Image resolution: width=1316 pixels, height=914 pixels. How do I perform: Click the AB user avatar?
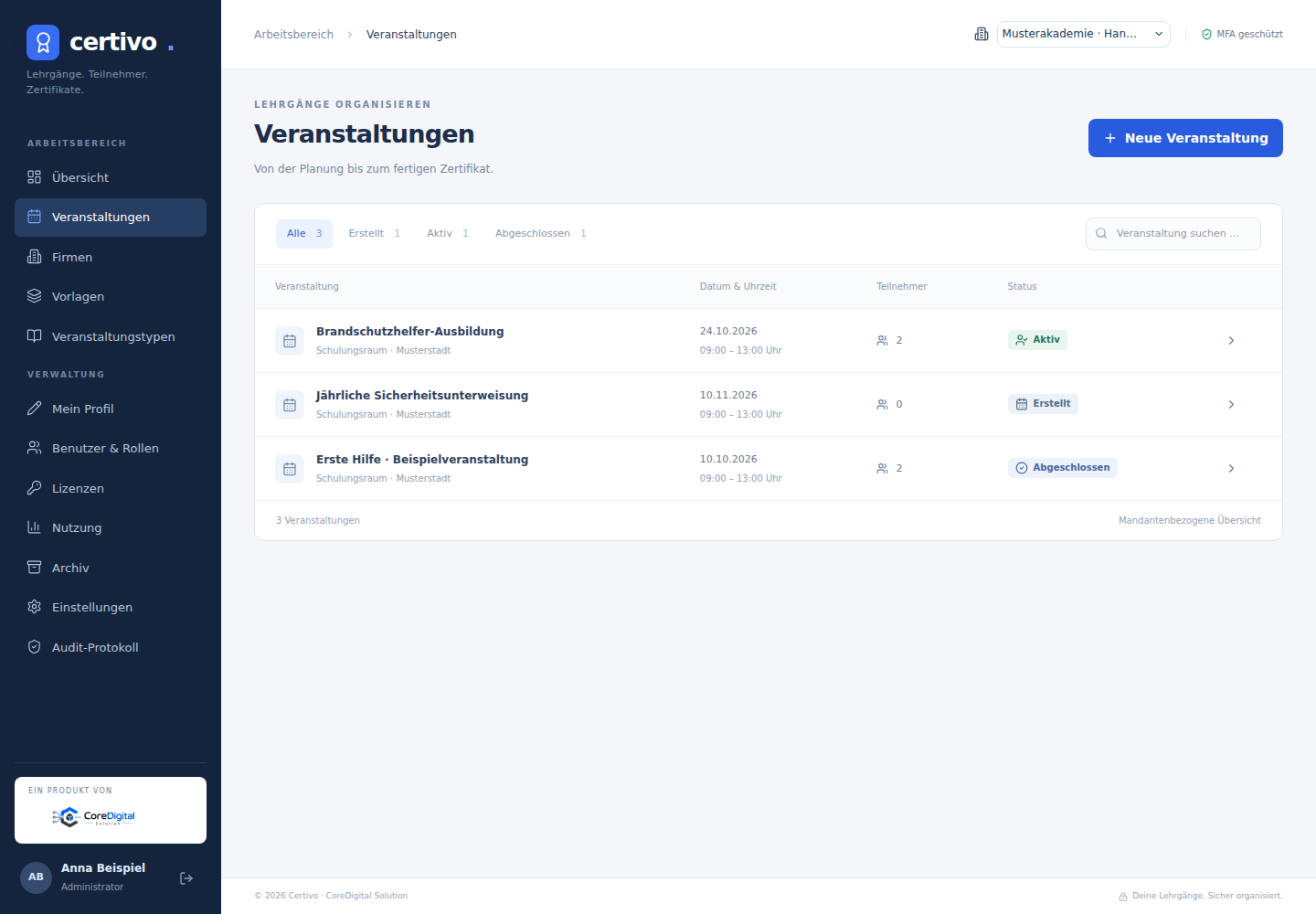(x=36, y=877)
